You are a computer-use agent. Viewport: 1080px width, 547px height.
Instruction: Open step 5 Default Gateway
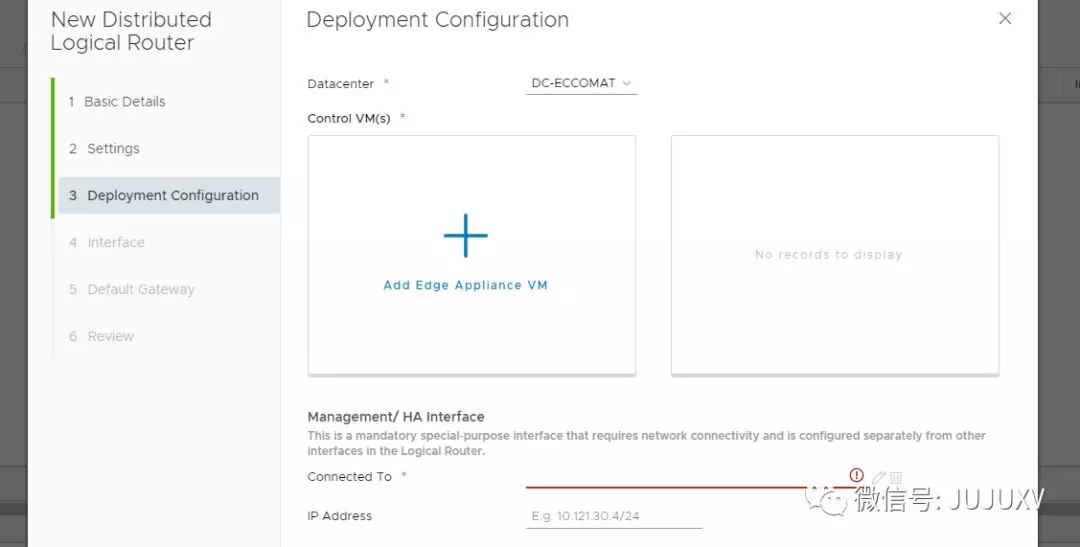tap(140, 290)
